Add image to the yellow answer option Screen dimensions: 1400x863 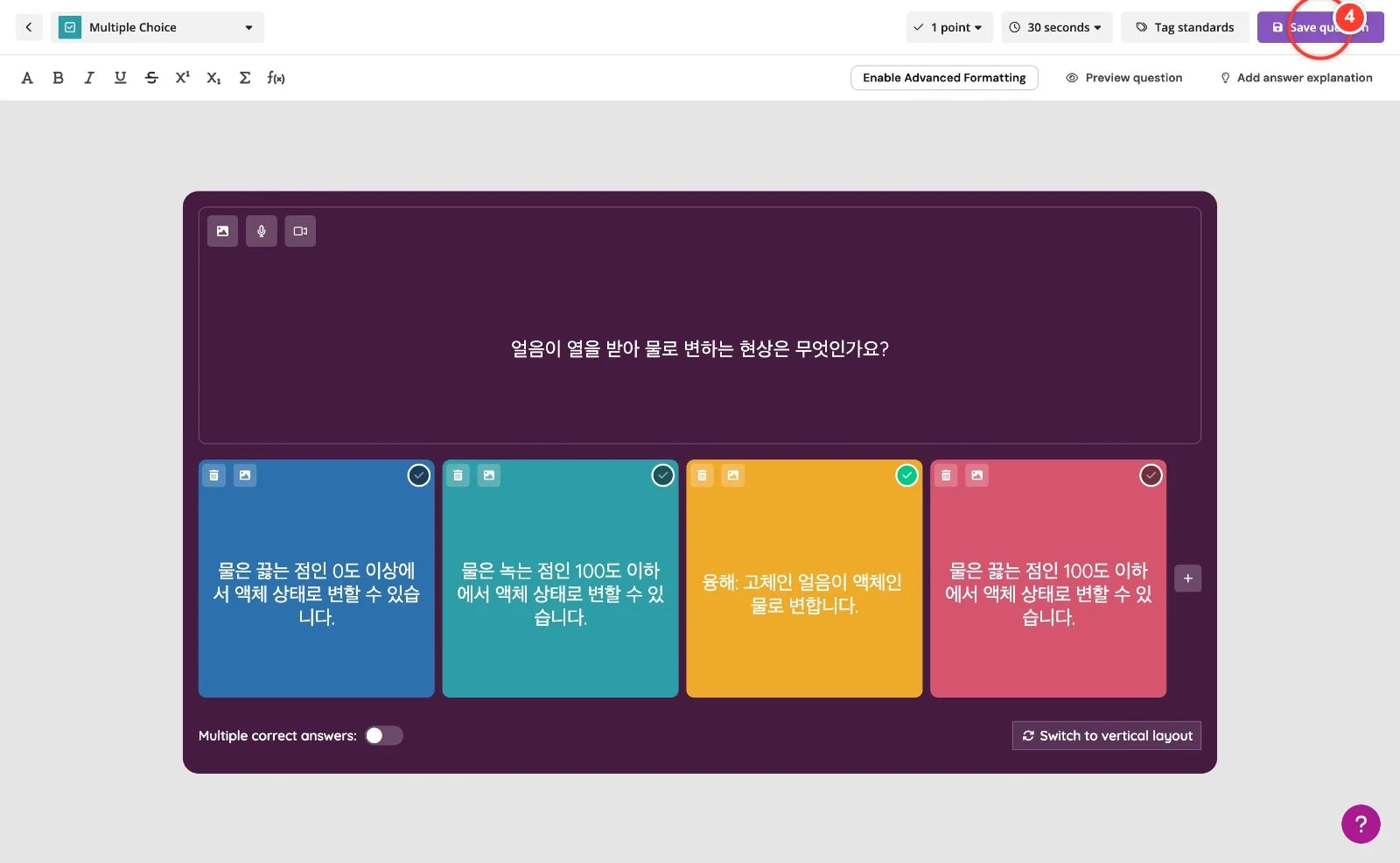point(733,475)
